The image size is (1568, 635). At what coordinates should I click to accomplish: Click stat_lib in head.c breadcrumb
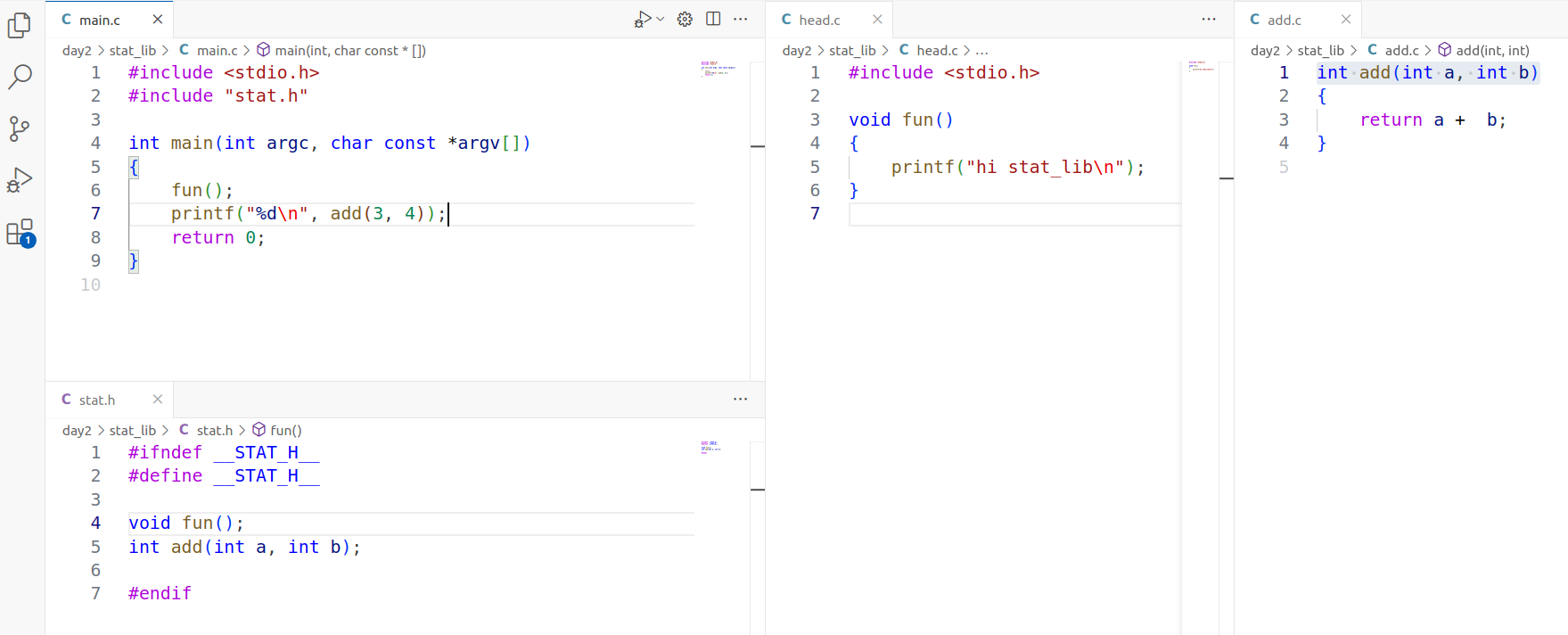[x=852, y=51]
